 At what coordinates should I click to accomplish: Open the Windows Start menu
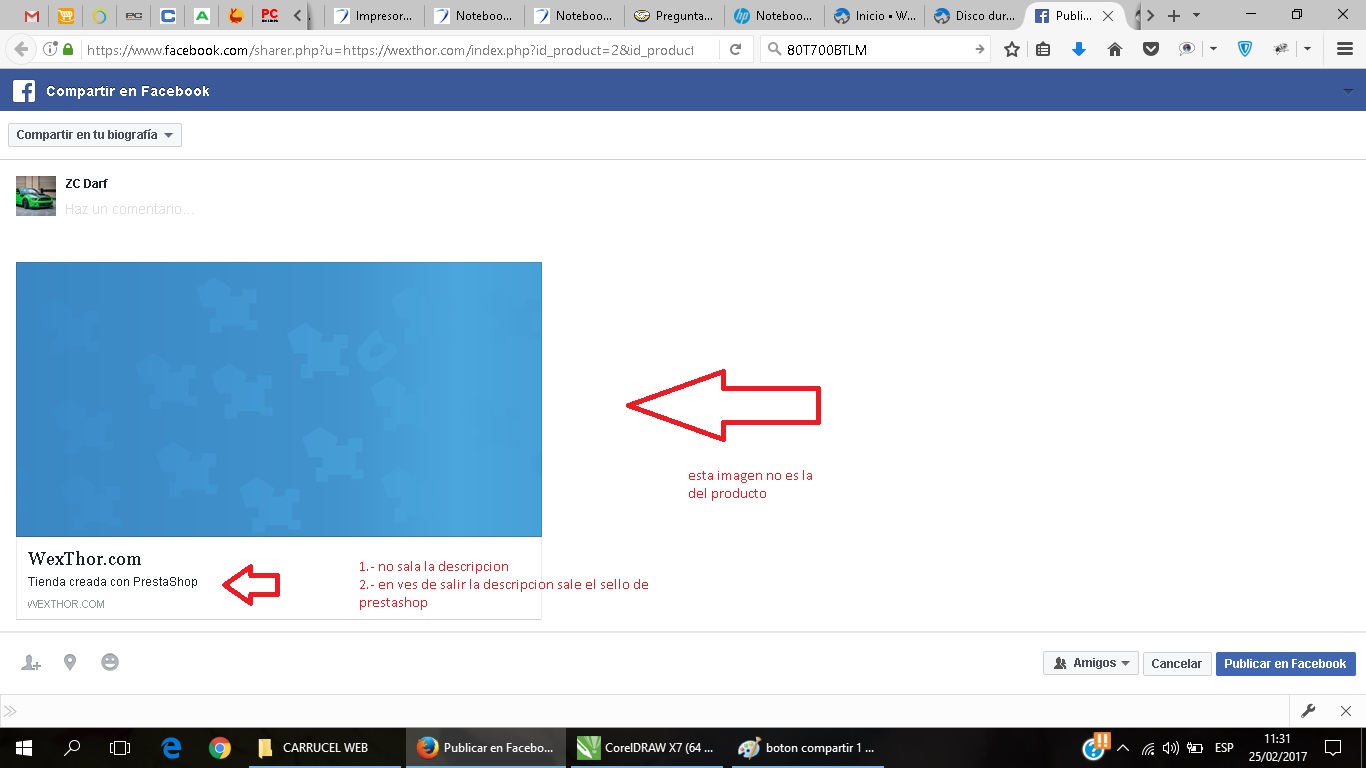click(24, 747)
